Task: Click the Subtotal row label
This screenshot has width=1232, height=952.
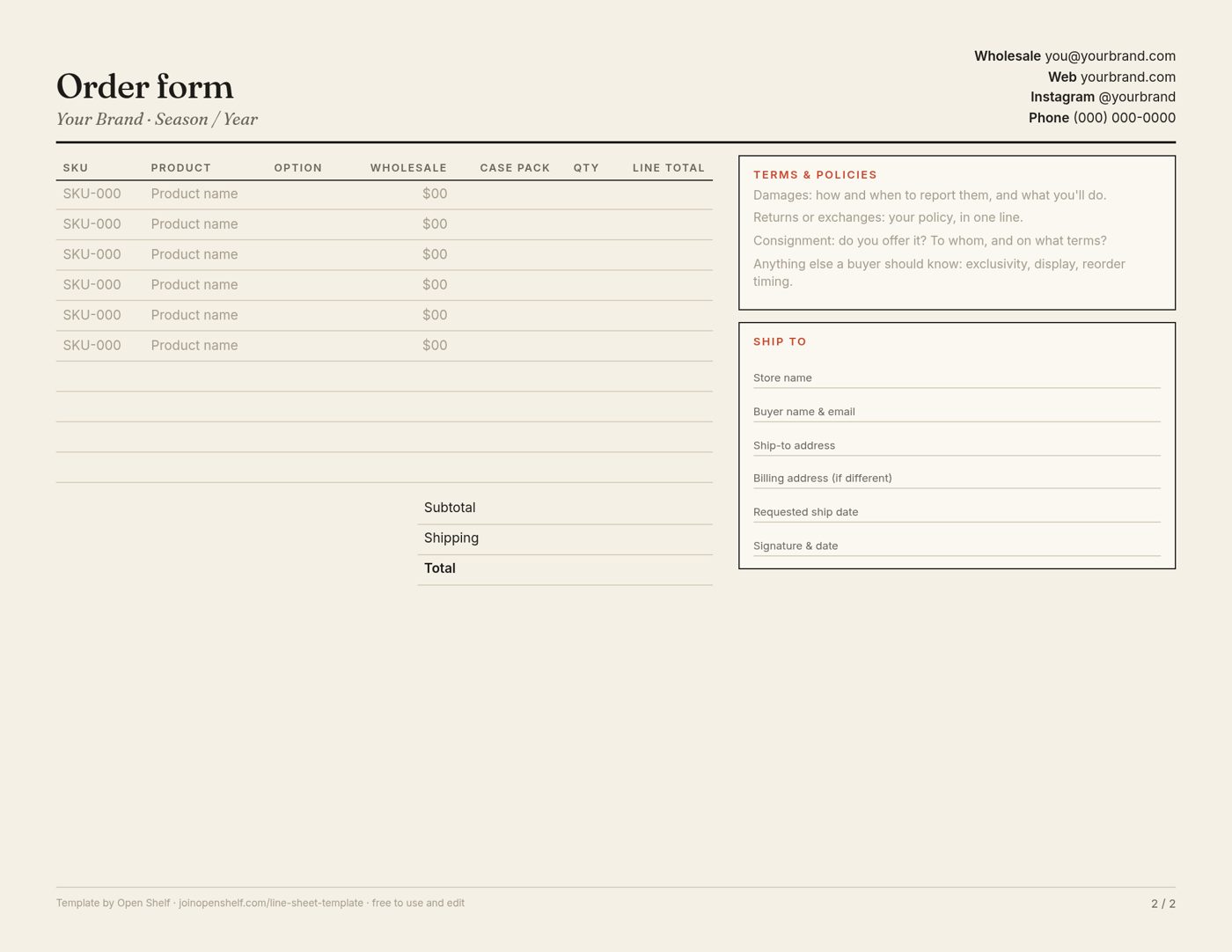Action: pos(450,508)
